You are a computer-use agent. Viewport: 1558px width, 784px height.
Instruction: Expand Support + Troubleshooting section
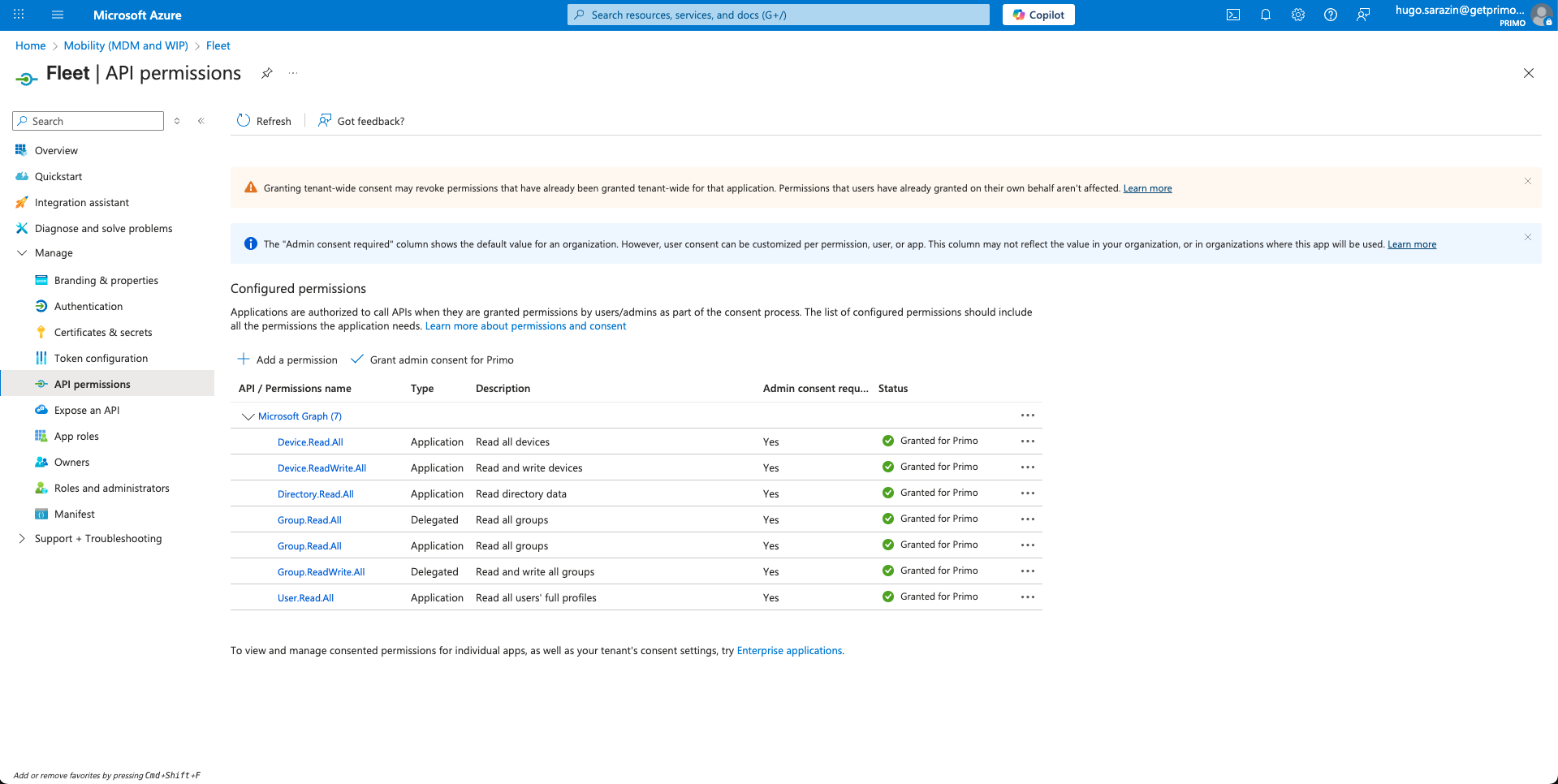click(x=22, y=539)
